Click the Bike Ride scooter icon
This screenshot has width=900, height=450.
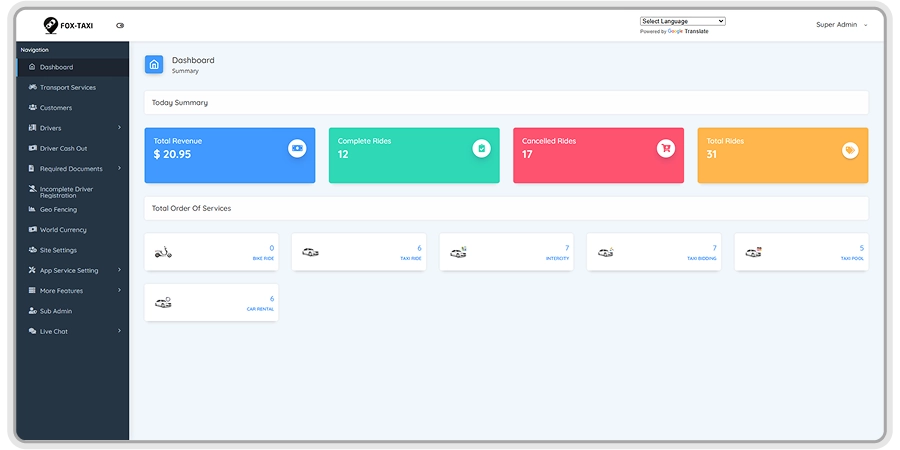click(163, 252)
